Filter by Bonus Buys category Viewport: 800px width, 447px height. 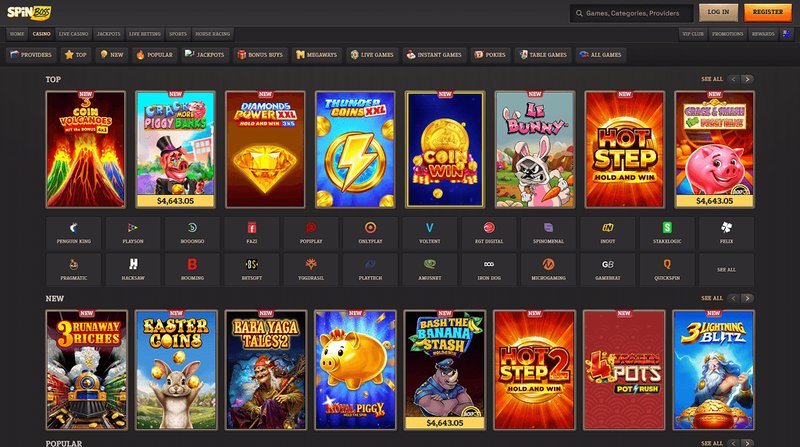click(x=260, y=55)
